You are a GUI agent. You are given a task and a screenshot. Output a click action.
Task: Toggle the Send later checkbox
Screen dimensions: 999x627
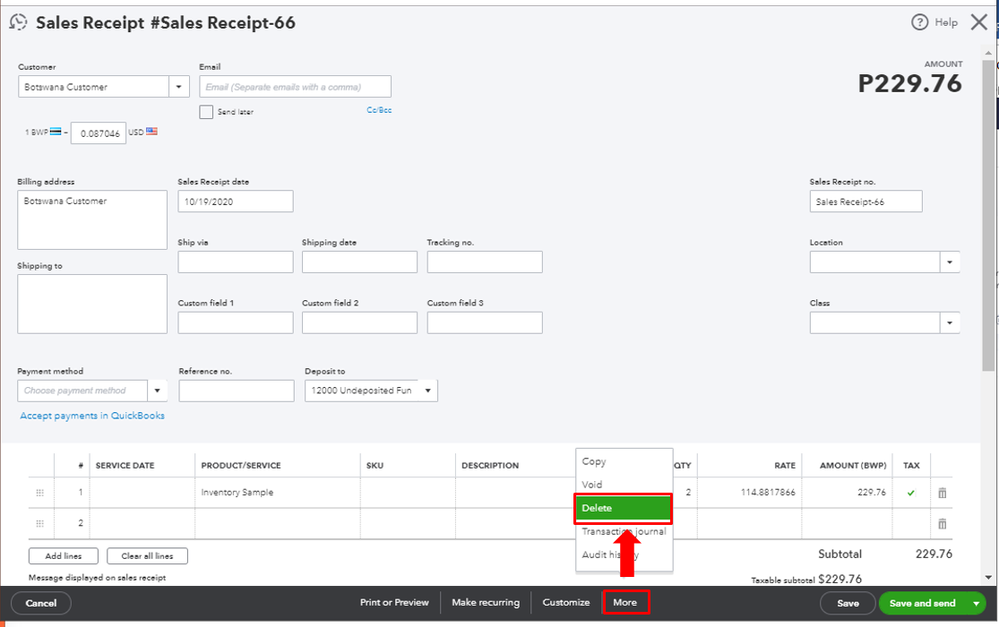point(206,112)
